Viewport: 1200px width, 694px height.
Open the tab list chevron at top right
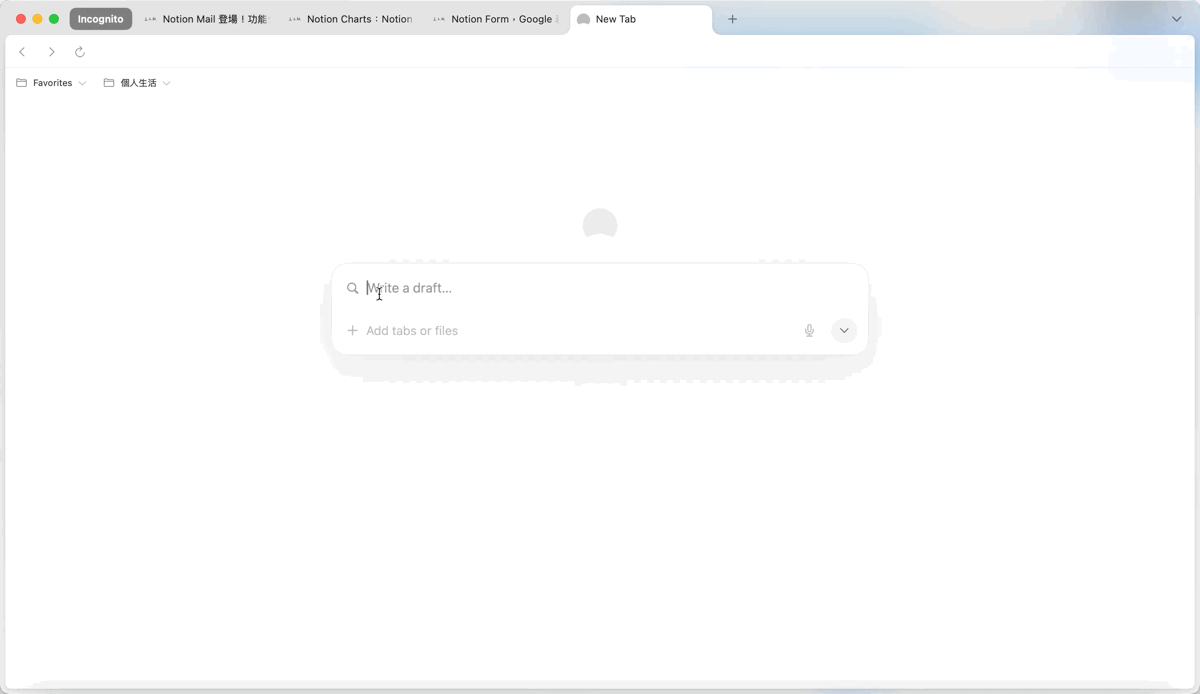[1176, 19]
